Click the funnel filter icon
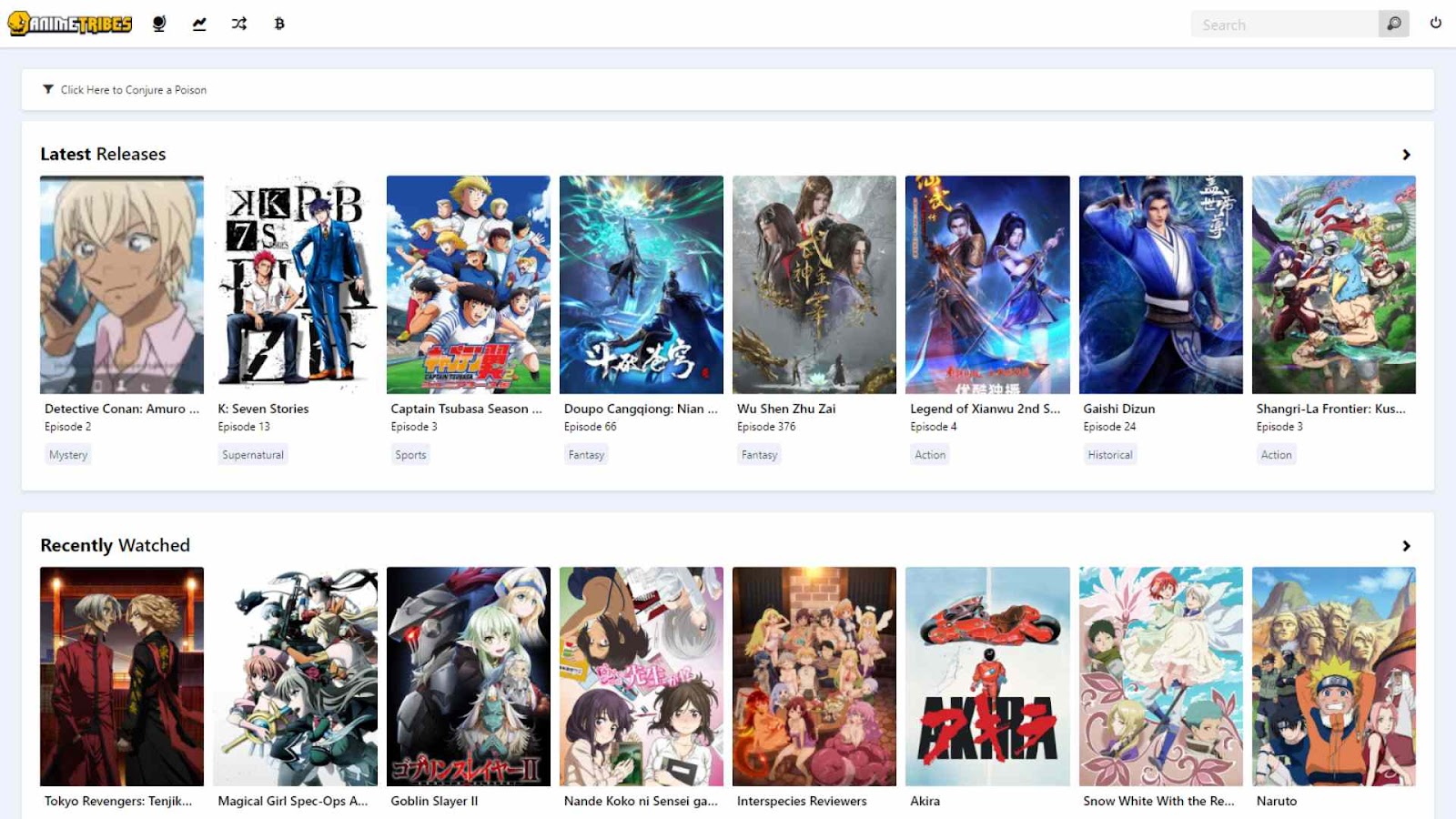 tap(48, 89)
